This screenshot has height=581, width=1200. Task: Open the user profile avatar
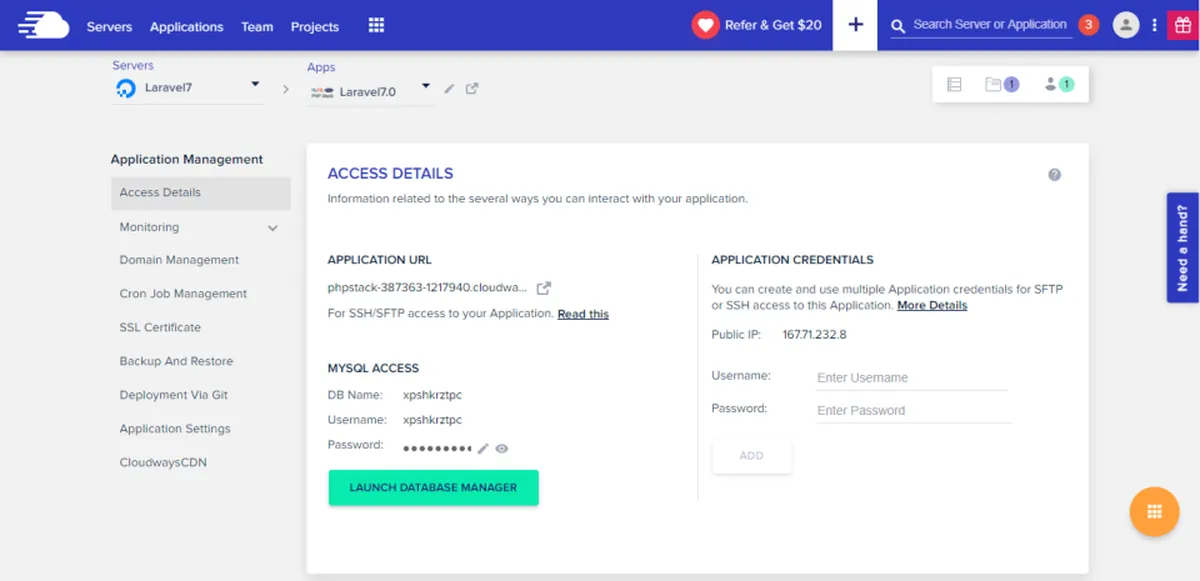1126,25
